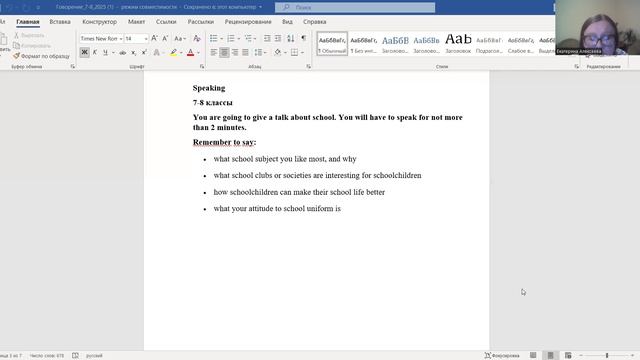Apply the large Заголовок title style

[458, 44]
